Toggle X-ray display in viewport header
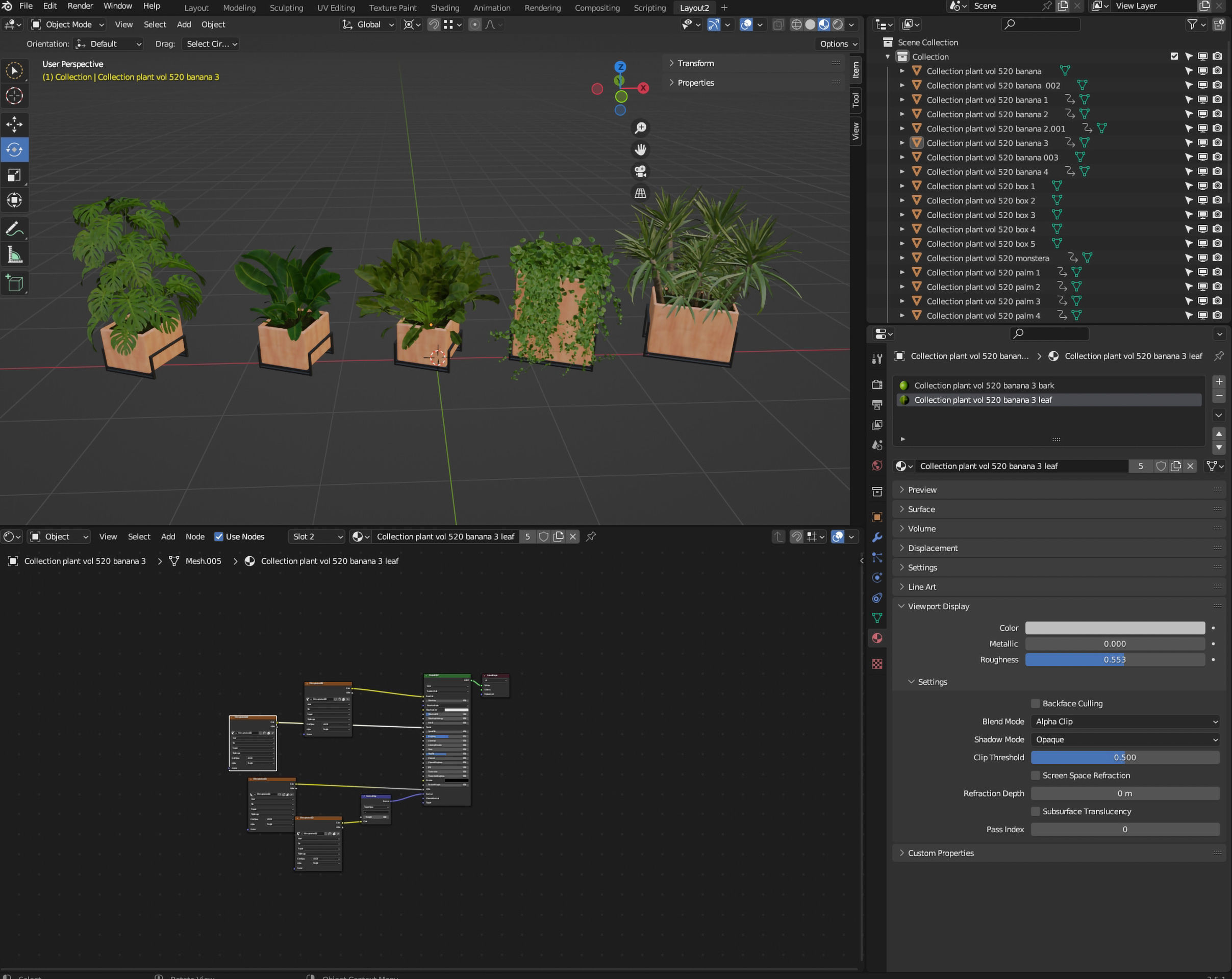 777,24
